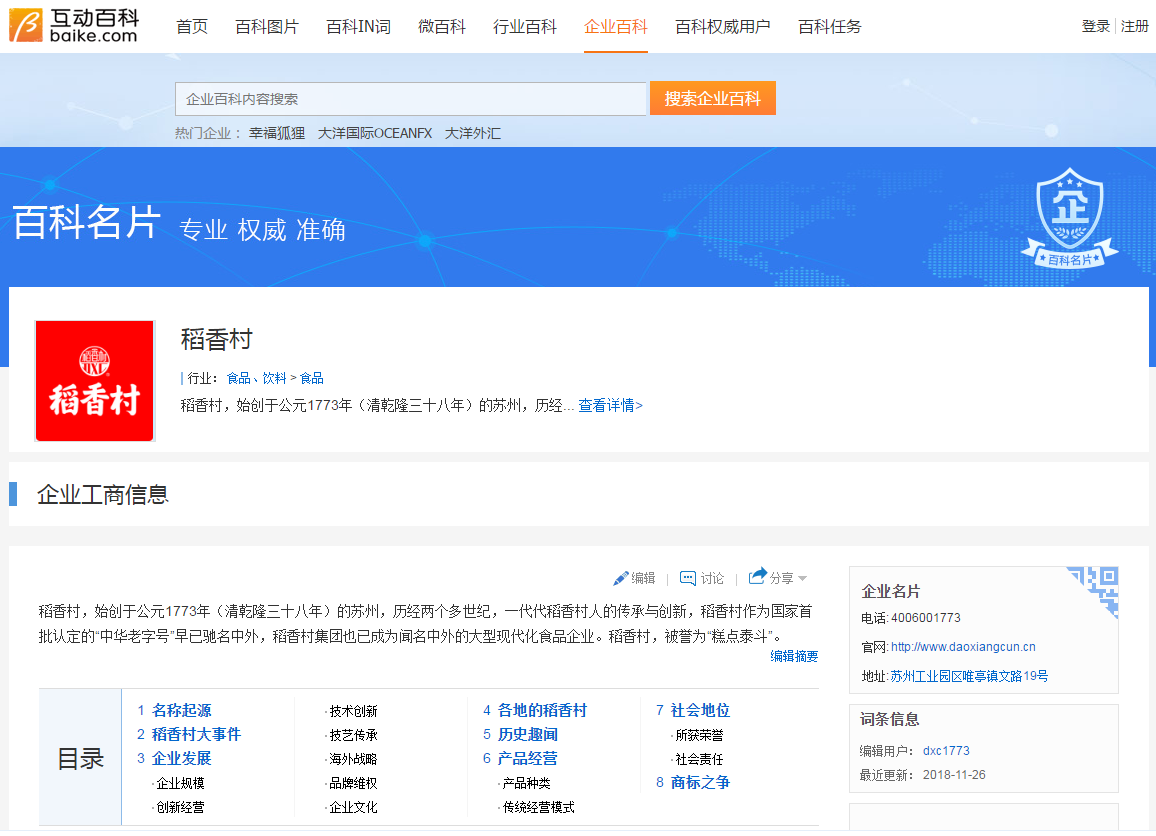Click the 注册 link
1156x836 pixels.
[1135, 27]
